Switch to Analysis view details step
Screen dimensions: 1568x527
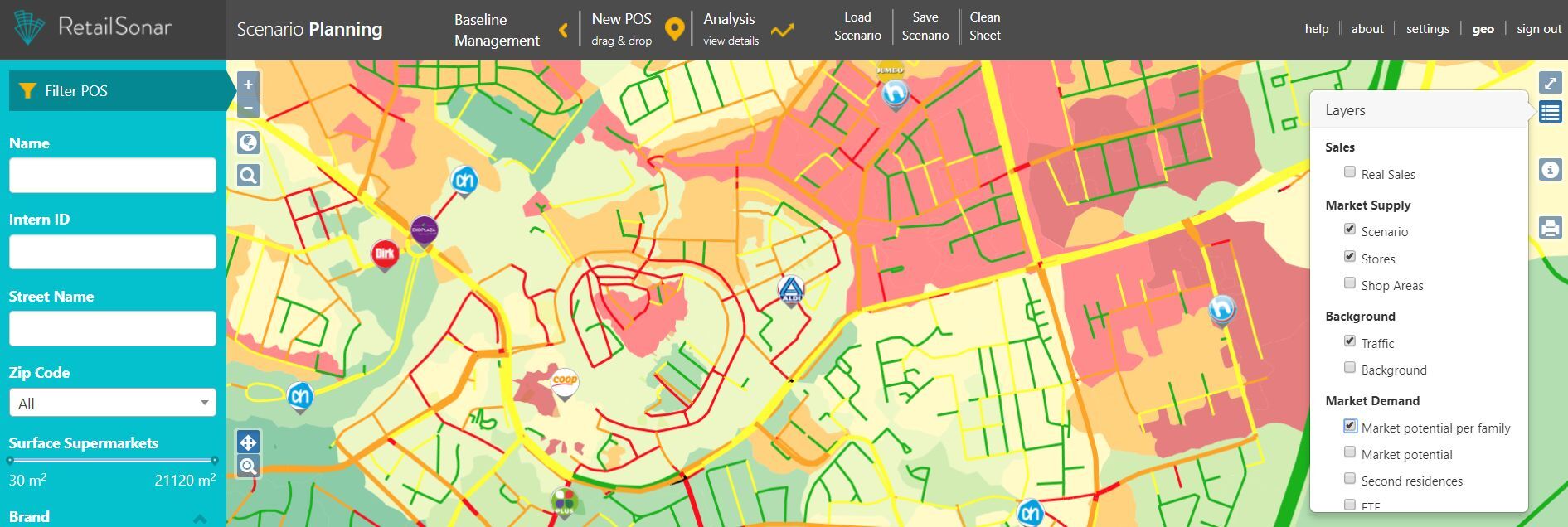pyautogui.click(x=730, y=30)
